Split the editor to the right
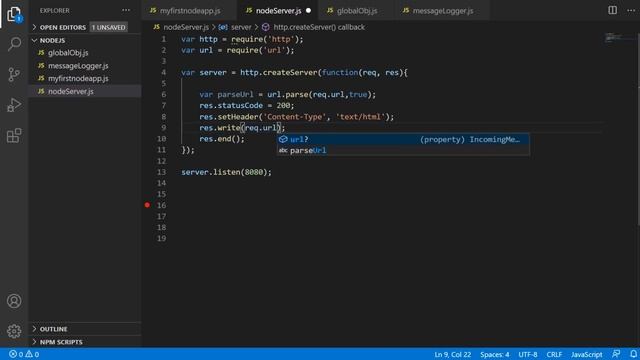Image resolution: width=640 pixels, height=360 pixels. pyautogui.click(x=612, y=10)
